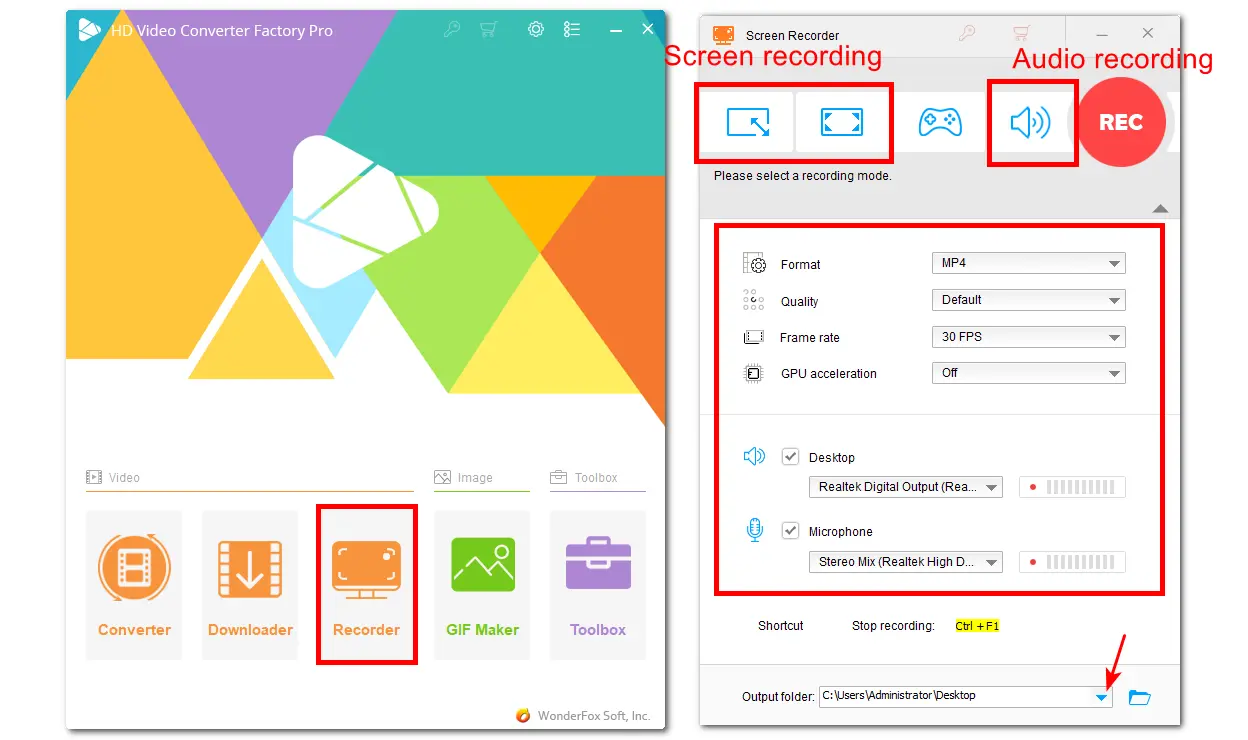
Task: Open Realtek Digital Output device dropdown
Action: click(905, 487)
